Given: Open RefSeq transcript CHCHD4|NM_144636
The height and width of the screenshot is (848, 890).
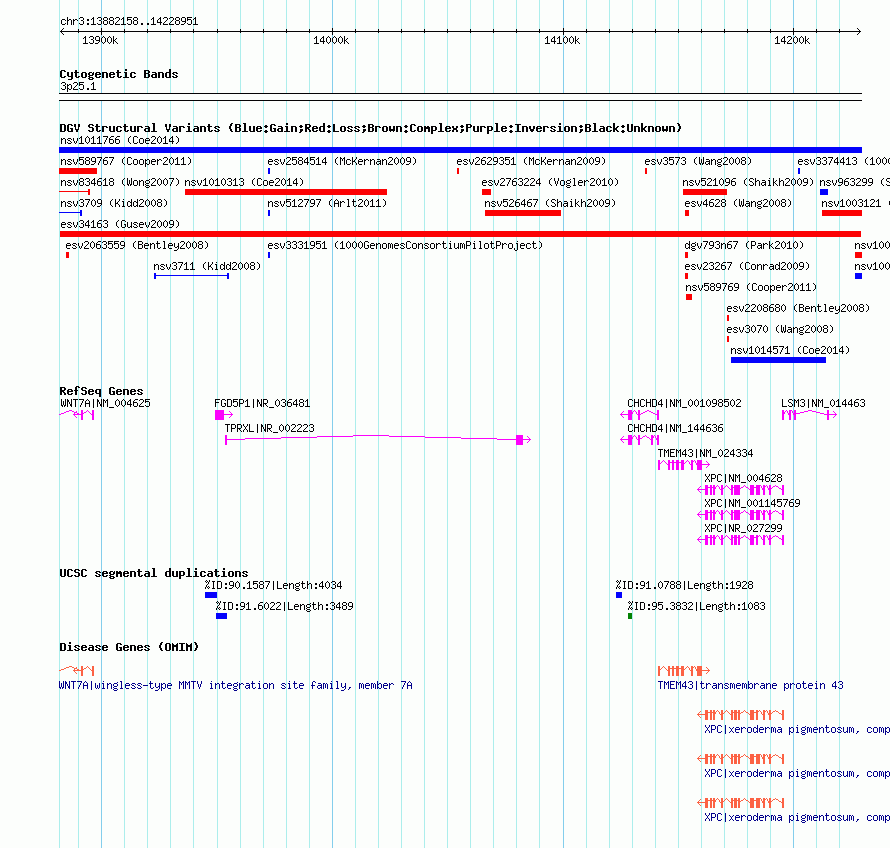Looking at the screenshot, I should pyautogui.click(x=675, y=429).
